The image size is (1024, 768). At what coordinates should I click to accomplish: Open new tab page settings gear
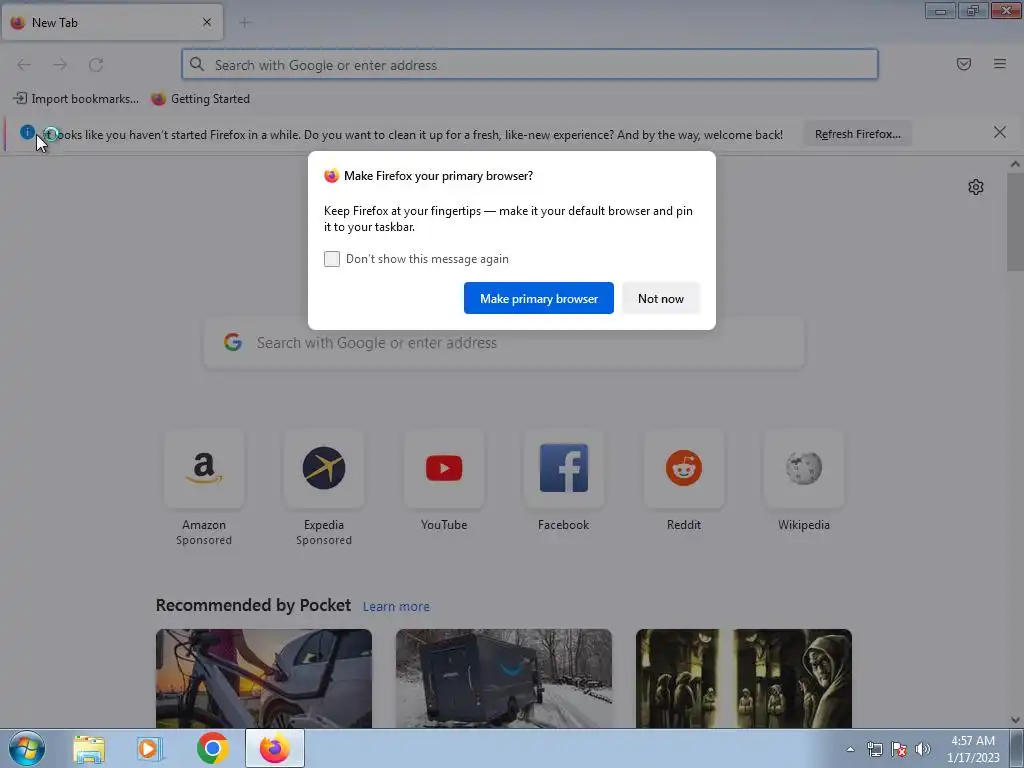point(976,187)
